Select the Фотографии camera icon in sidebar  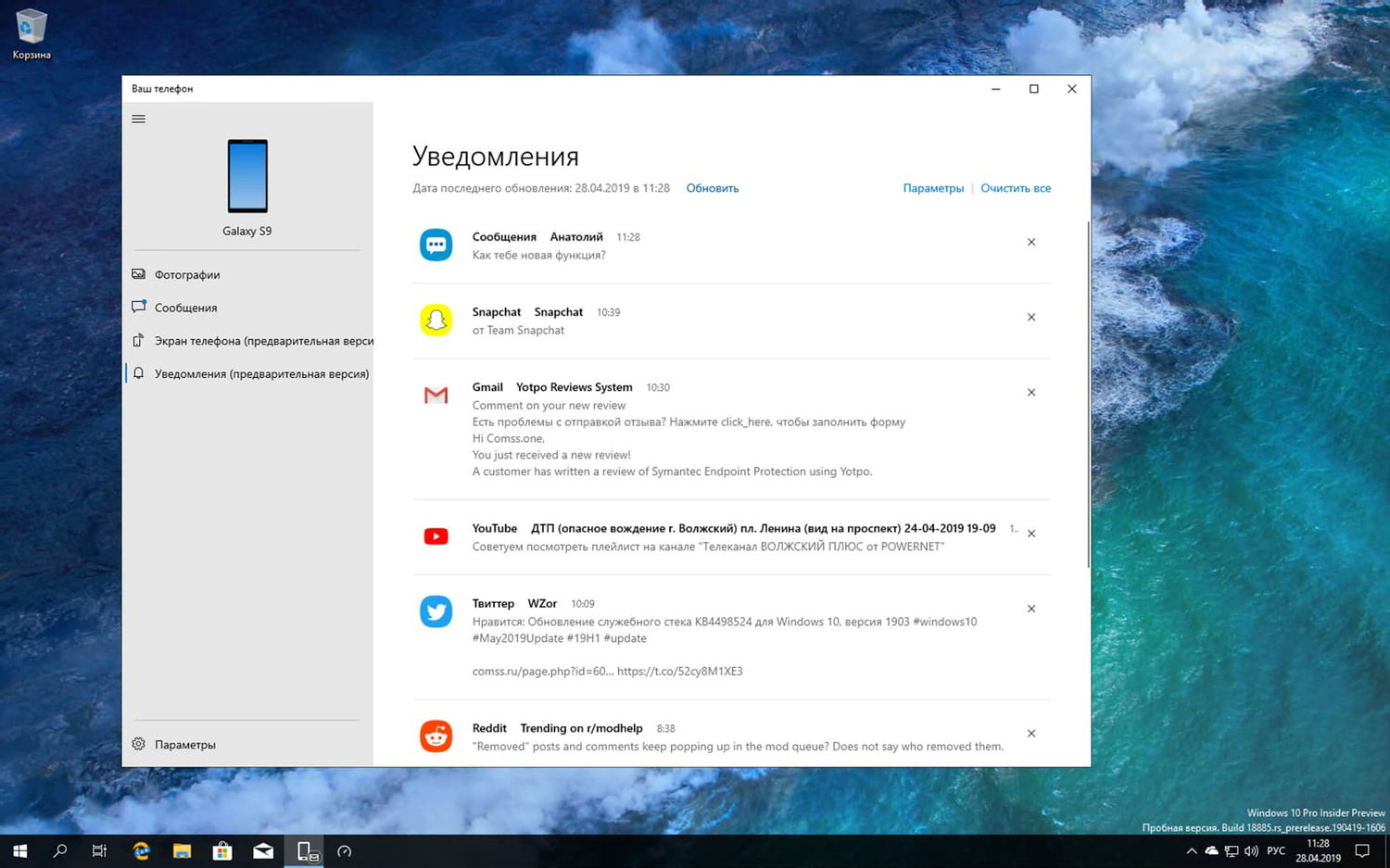138,274
